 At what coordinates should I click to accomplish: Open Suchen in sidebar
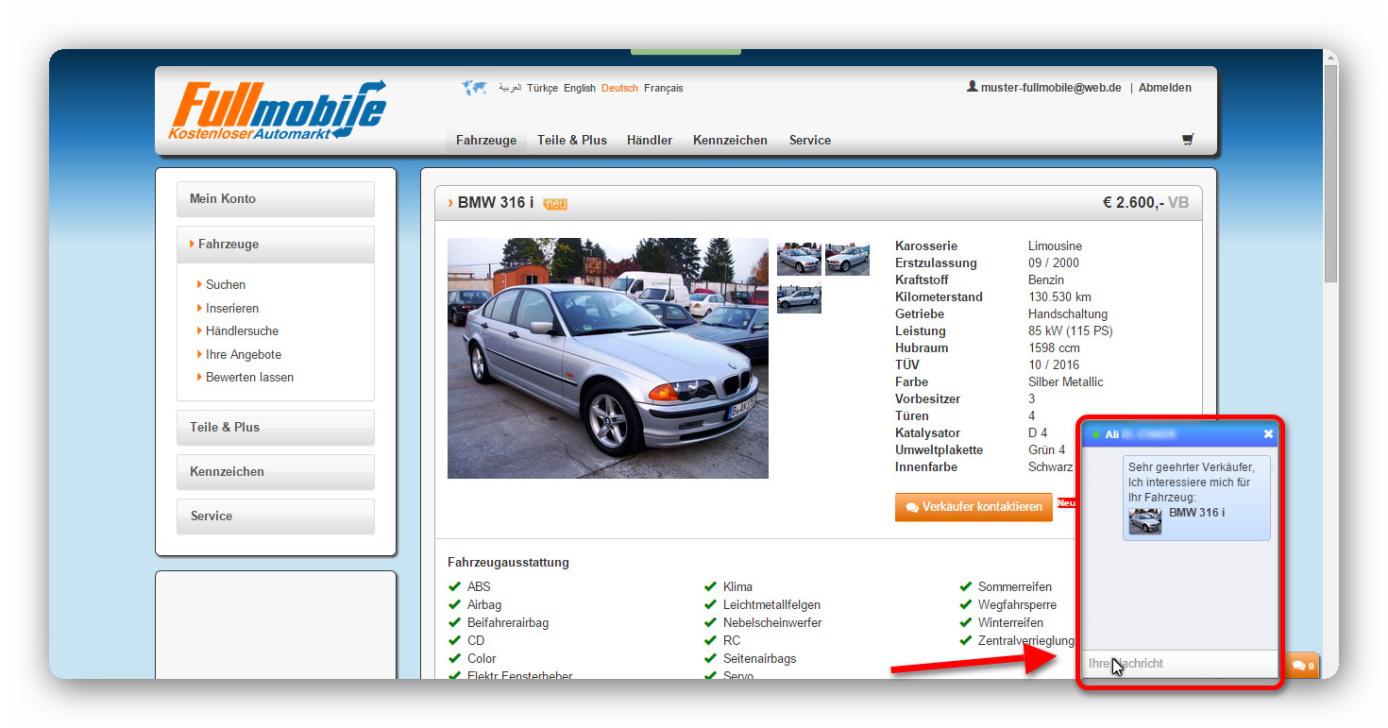coord(225,285)
